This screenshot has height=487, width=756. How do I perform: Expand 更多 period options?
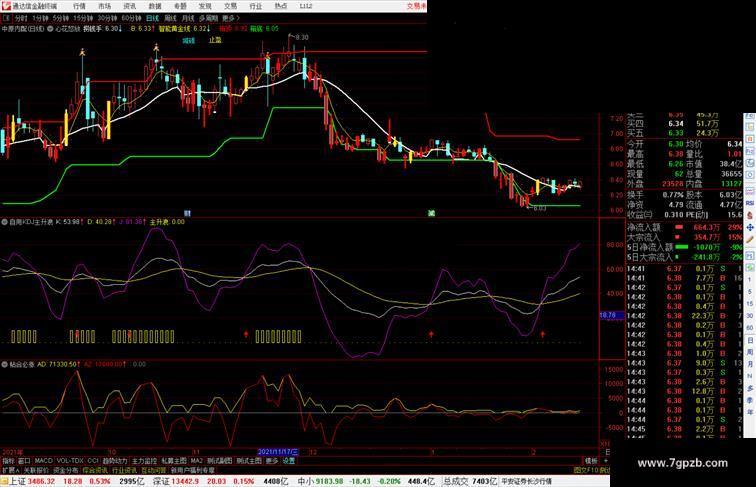tap(230, 18)
